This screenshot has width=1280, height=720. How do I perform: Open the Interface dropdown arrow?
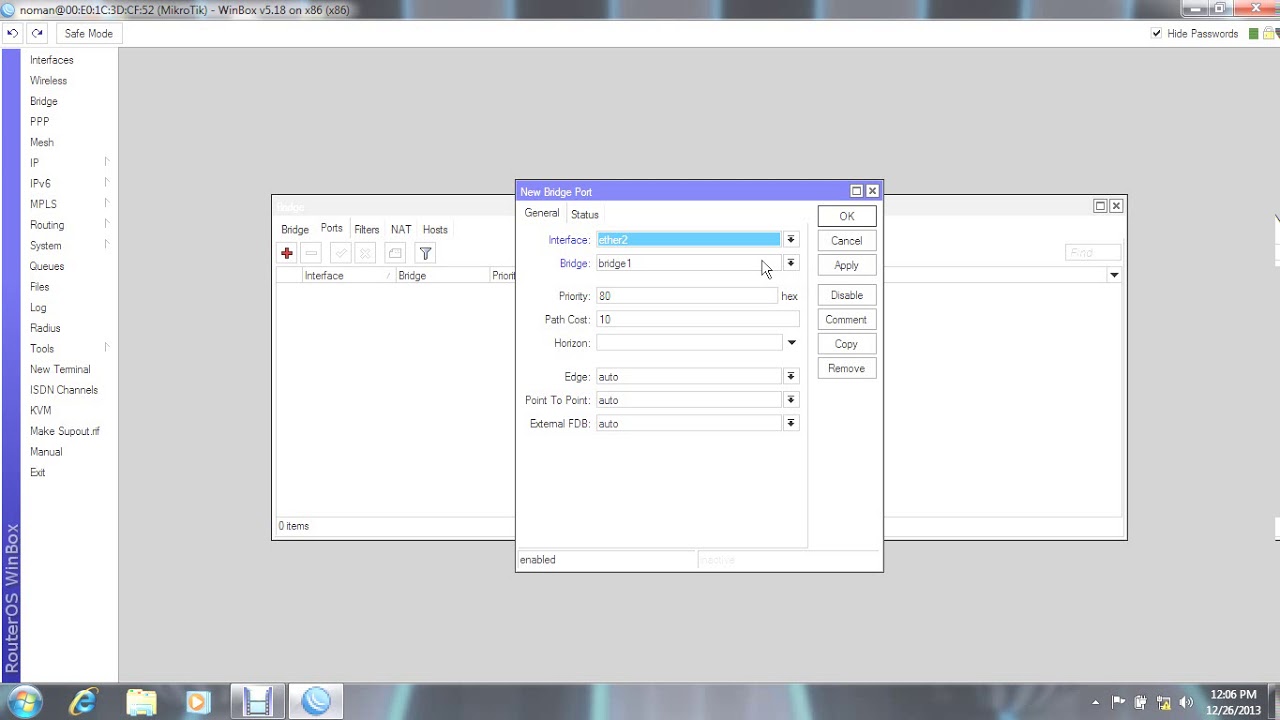click(x=791, y=240)
